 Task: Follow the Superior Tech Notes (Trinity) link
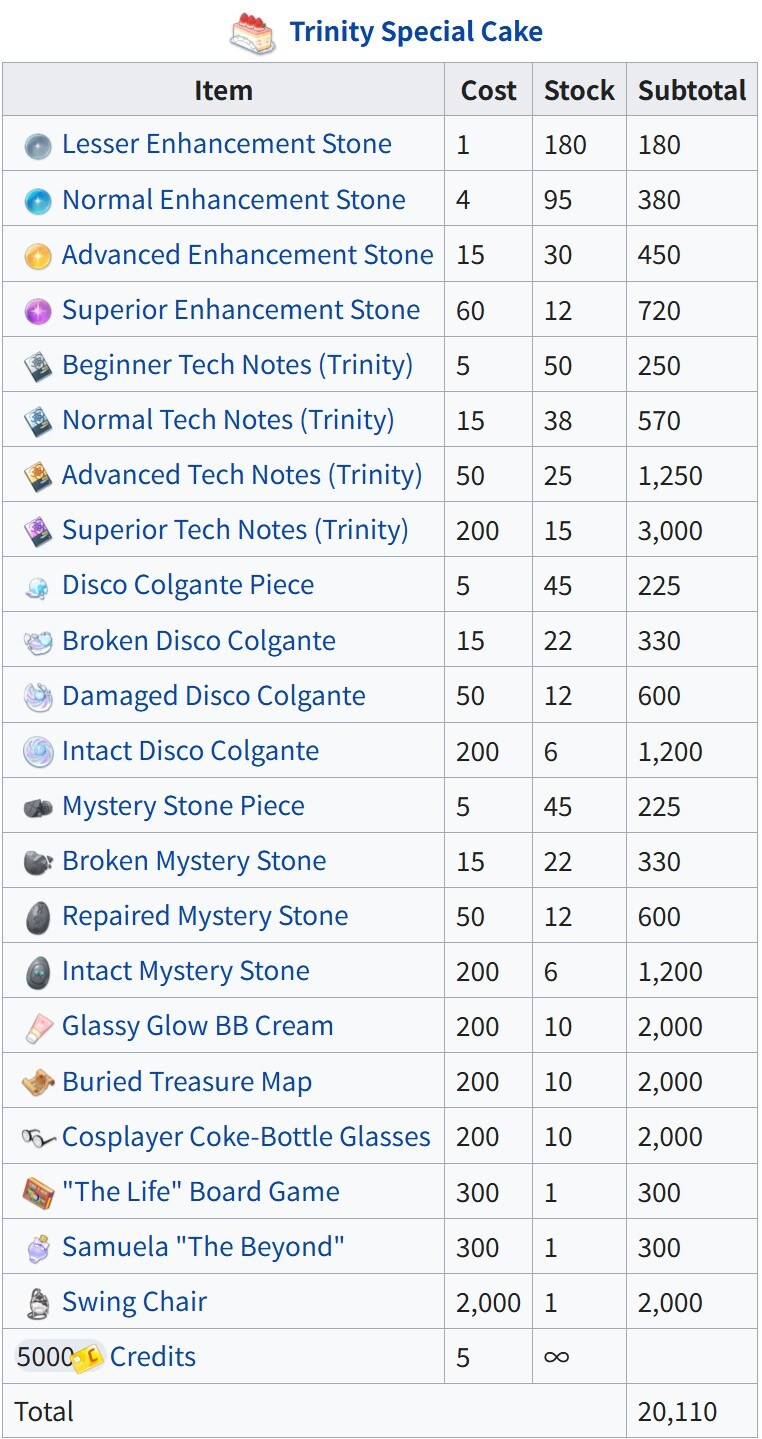[235, 530]
